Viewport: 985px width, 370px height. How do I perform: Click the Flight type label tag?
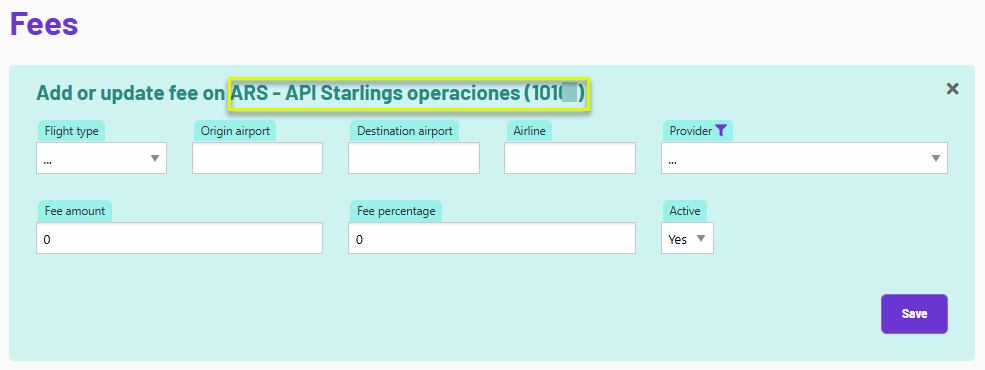tap(72, 131)
